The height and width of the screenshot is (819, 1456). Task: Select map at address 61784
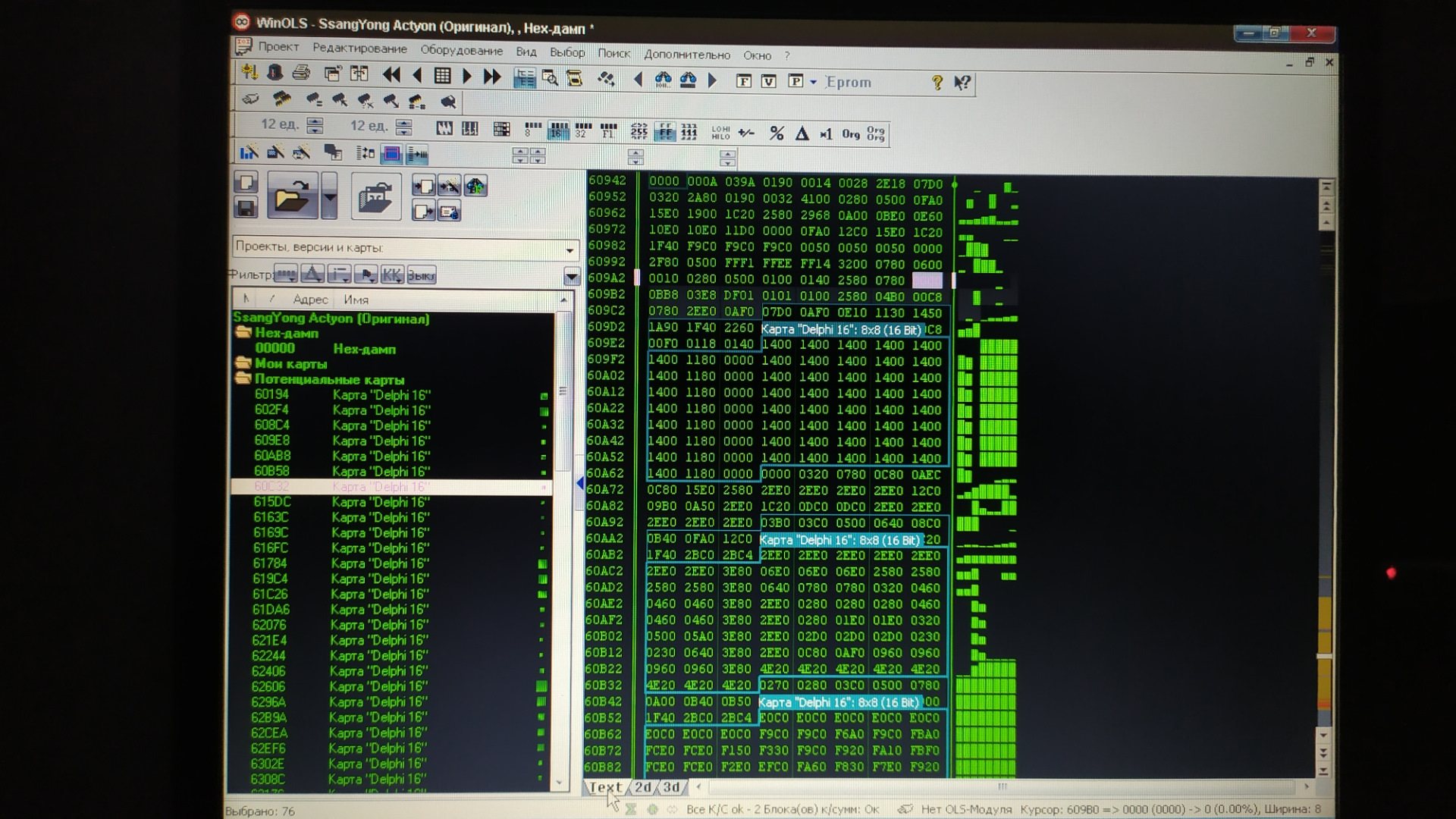pos(393,563)
